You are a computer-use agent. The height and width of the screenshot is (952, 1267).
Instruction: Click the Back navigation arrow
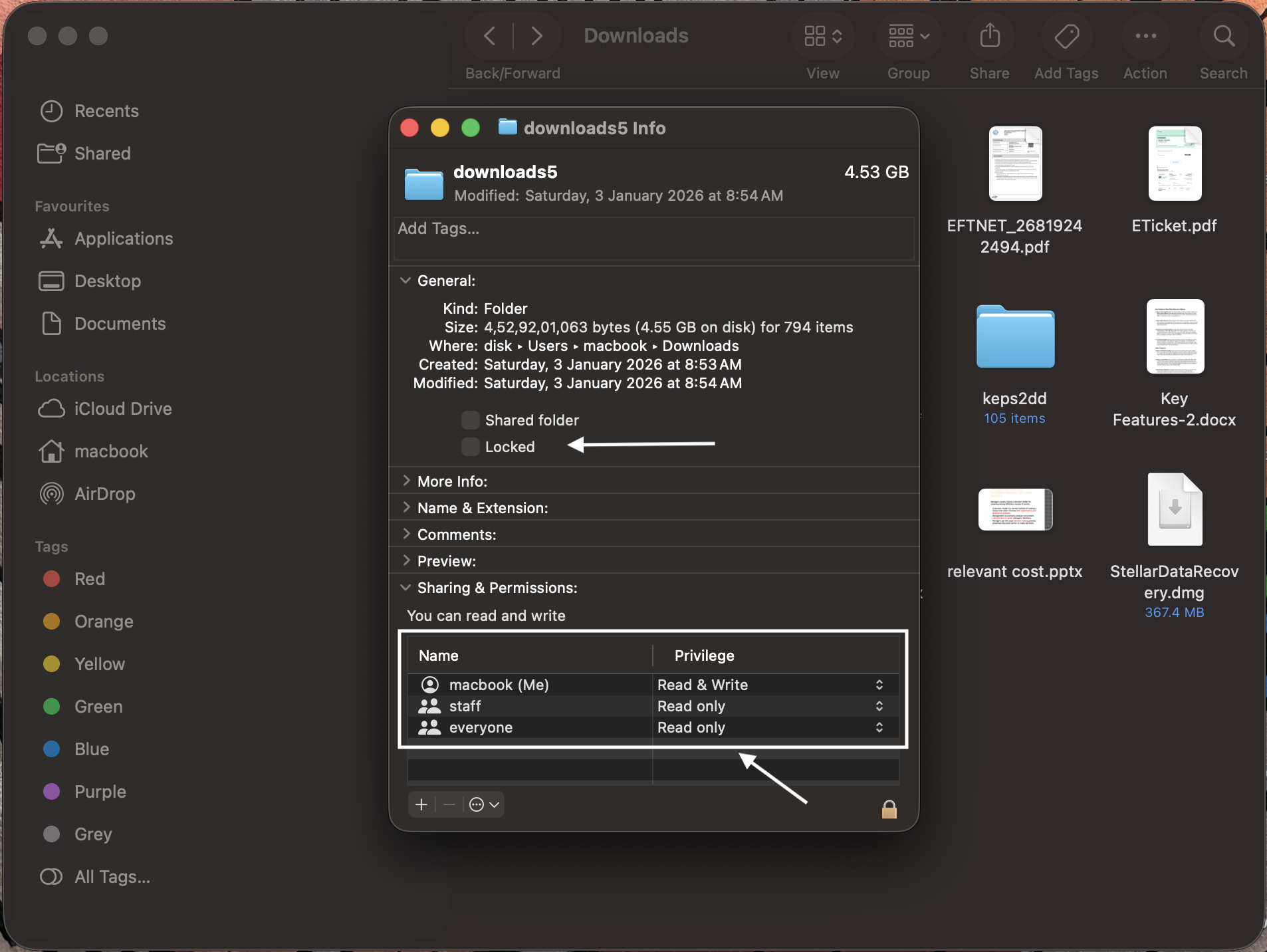(x=489, y=36)
